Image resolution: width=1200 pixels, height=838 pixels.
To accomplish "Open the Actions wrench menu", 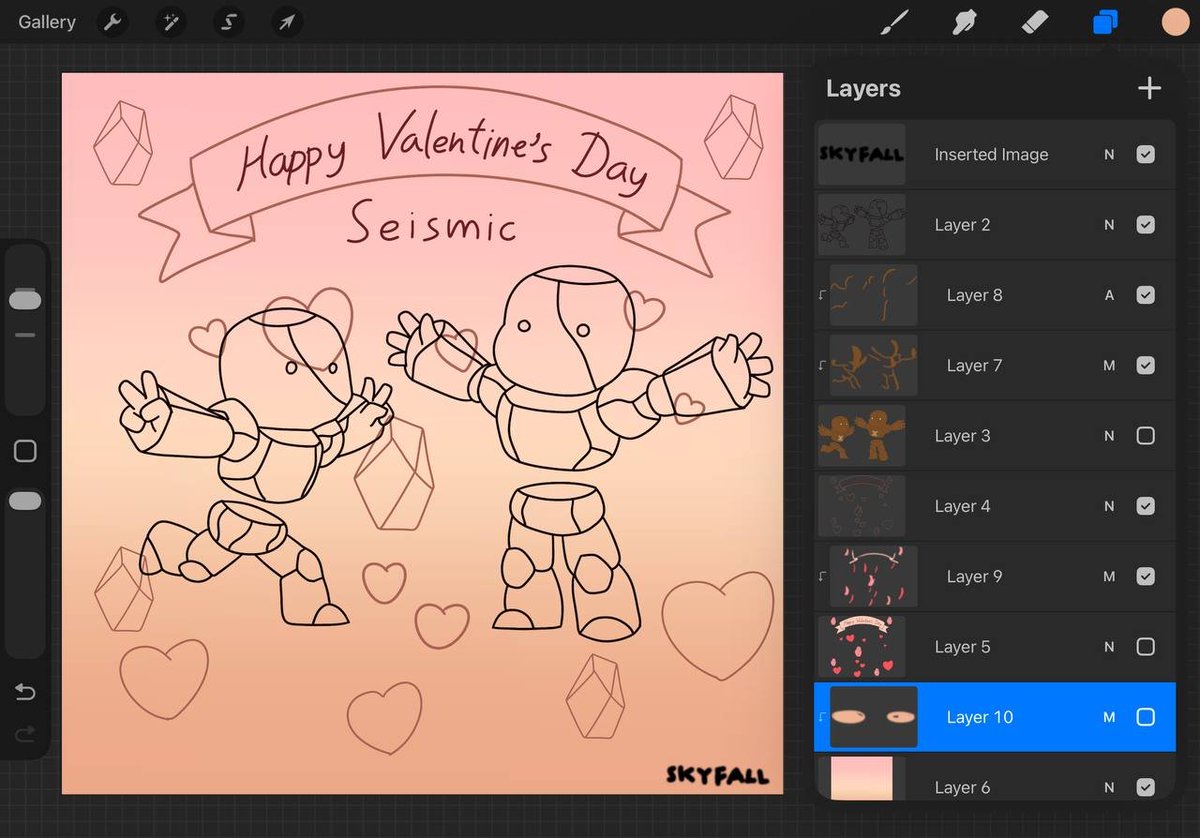I will pyautogui.click(x=113, y=22).
